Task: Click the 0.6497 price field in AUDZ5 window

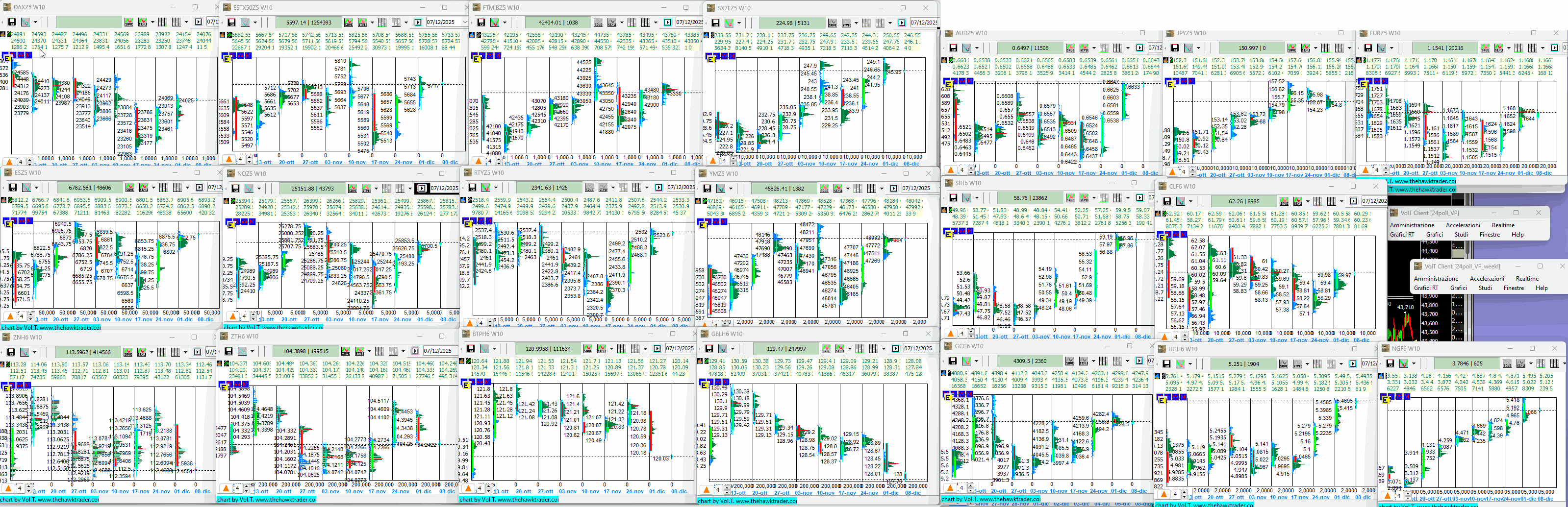Action: click(1030, 48)
